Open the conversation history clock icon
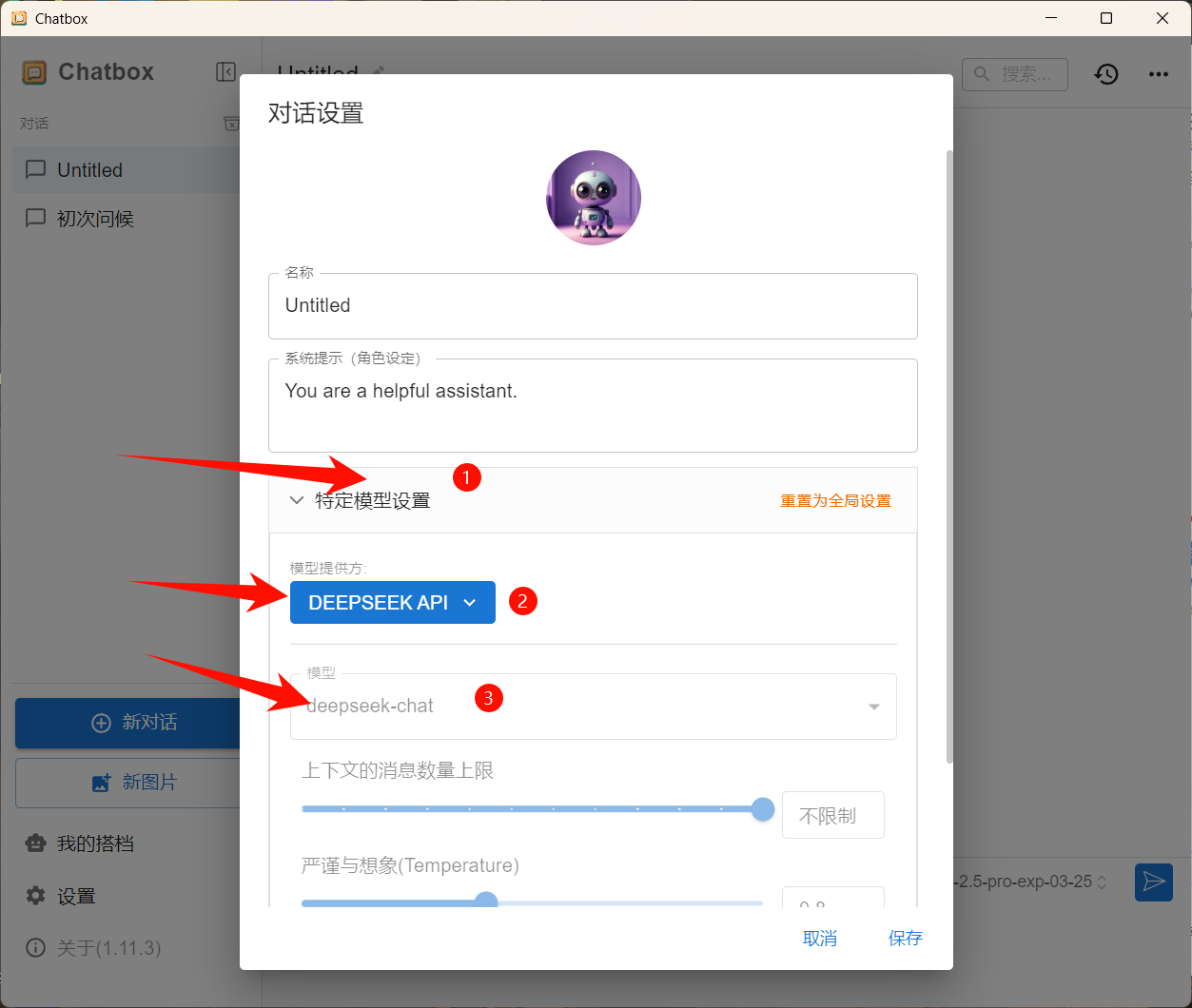 1106,74
